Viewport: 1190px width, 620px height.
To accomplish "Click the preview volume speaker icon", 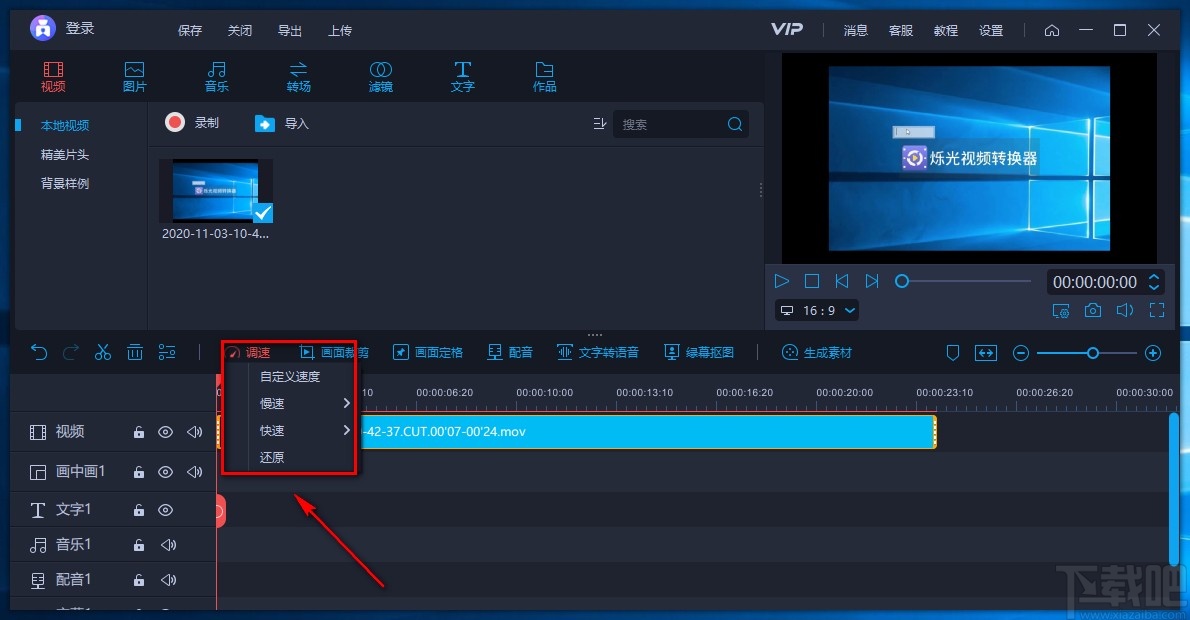I will pyautogui.click(x=1125, y=310).
